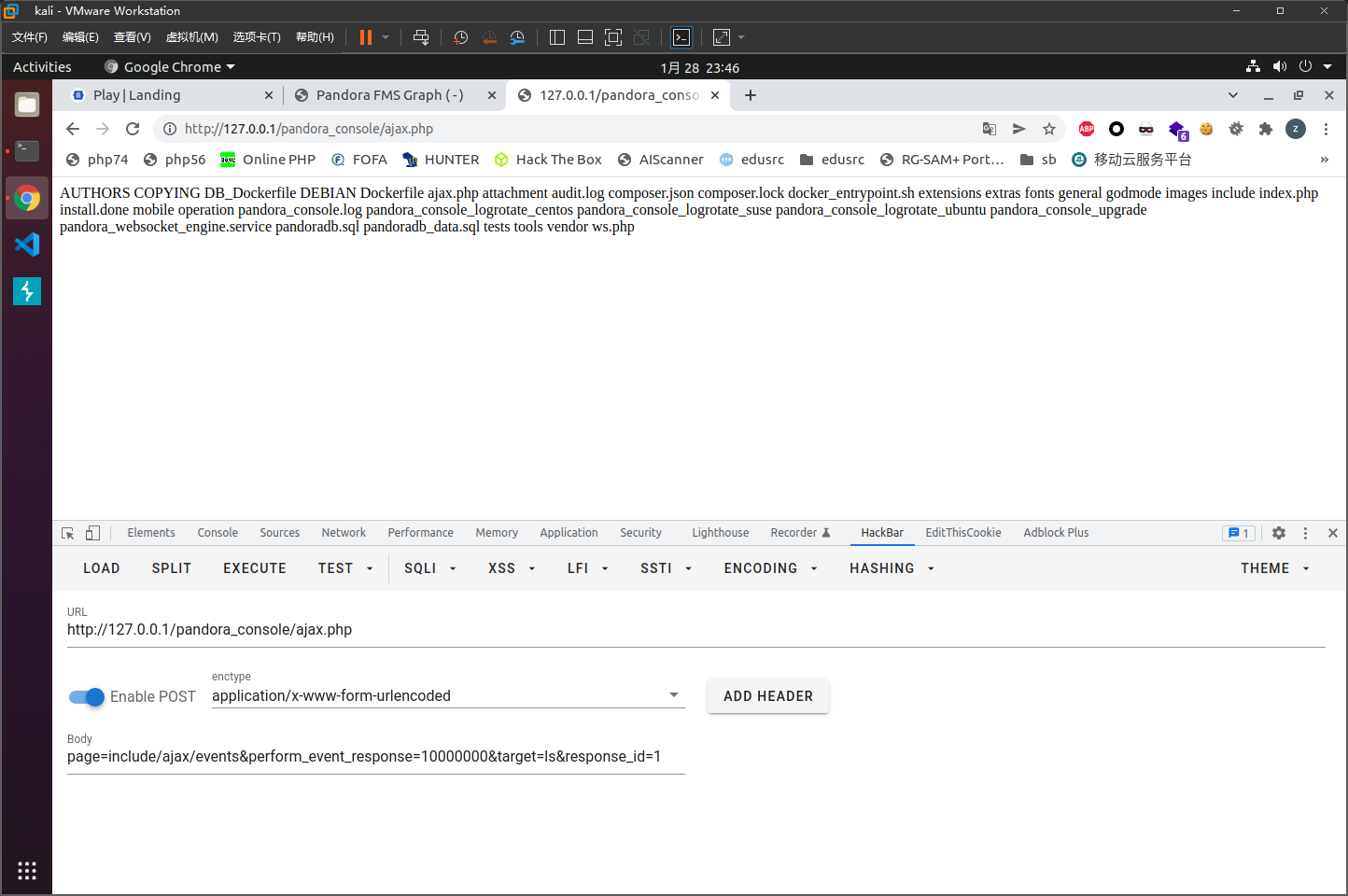Open DevTools settings gear
This screenshot has height=896, width=1348.
(x=1279, y=533)
